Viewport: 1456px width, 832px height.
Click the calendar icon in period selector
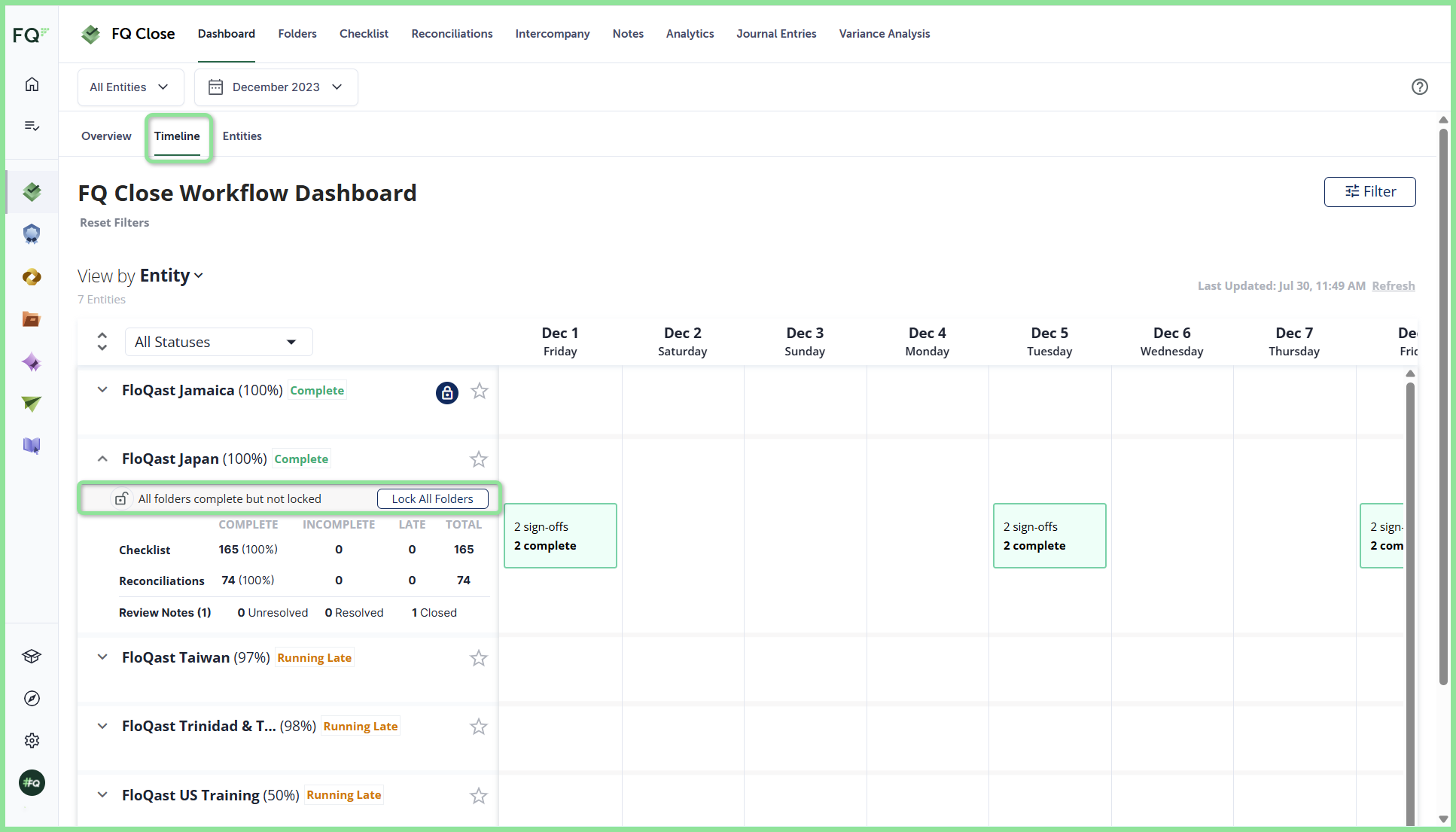click(215, 87)
